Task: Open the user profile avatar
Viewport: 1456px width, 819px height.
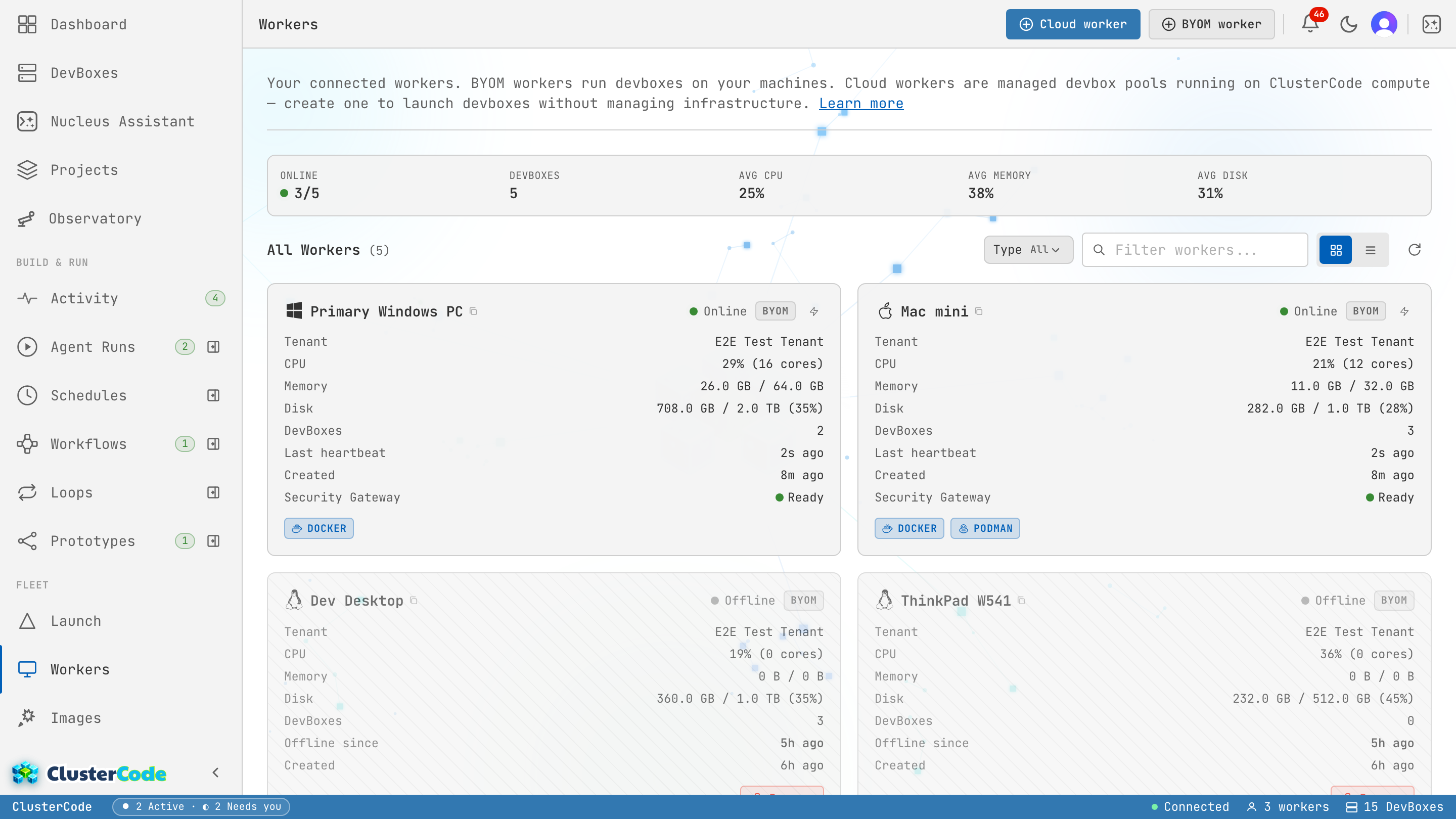Action: 1384,24
